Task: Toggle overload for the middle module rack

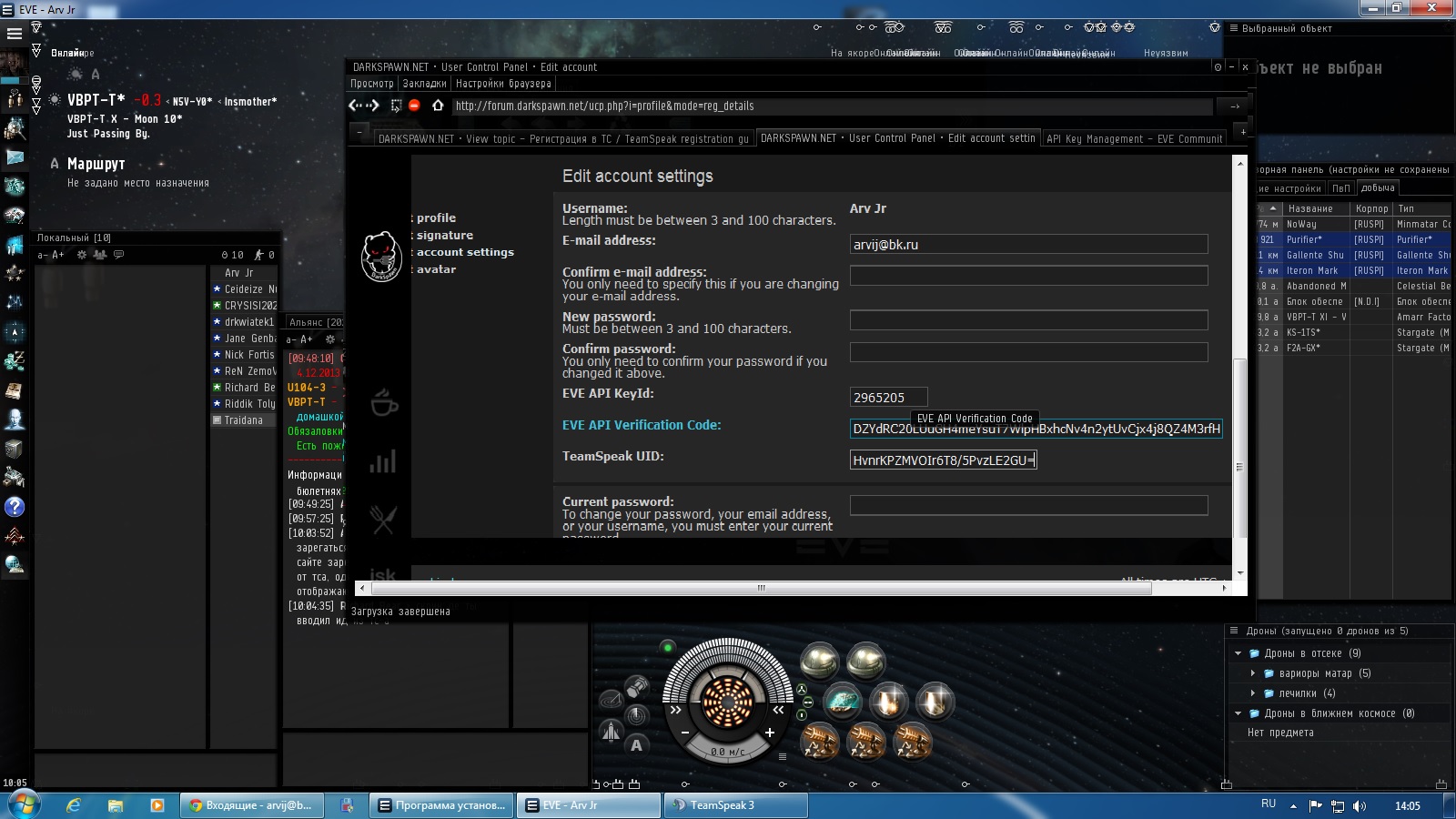Action: click(807, 703)
